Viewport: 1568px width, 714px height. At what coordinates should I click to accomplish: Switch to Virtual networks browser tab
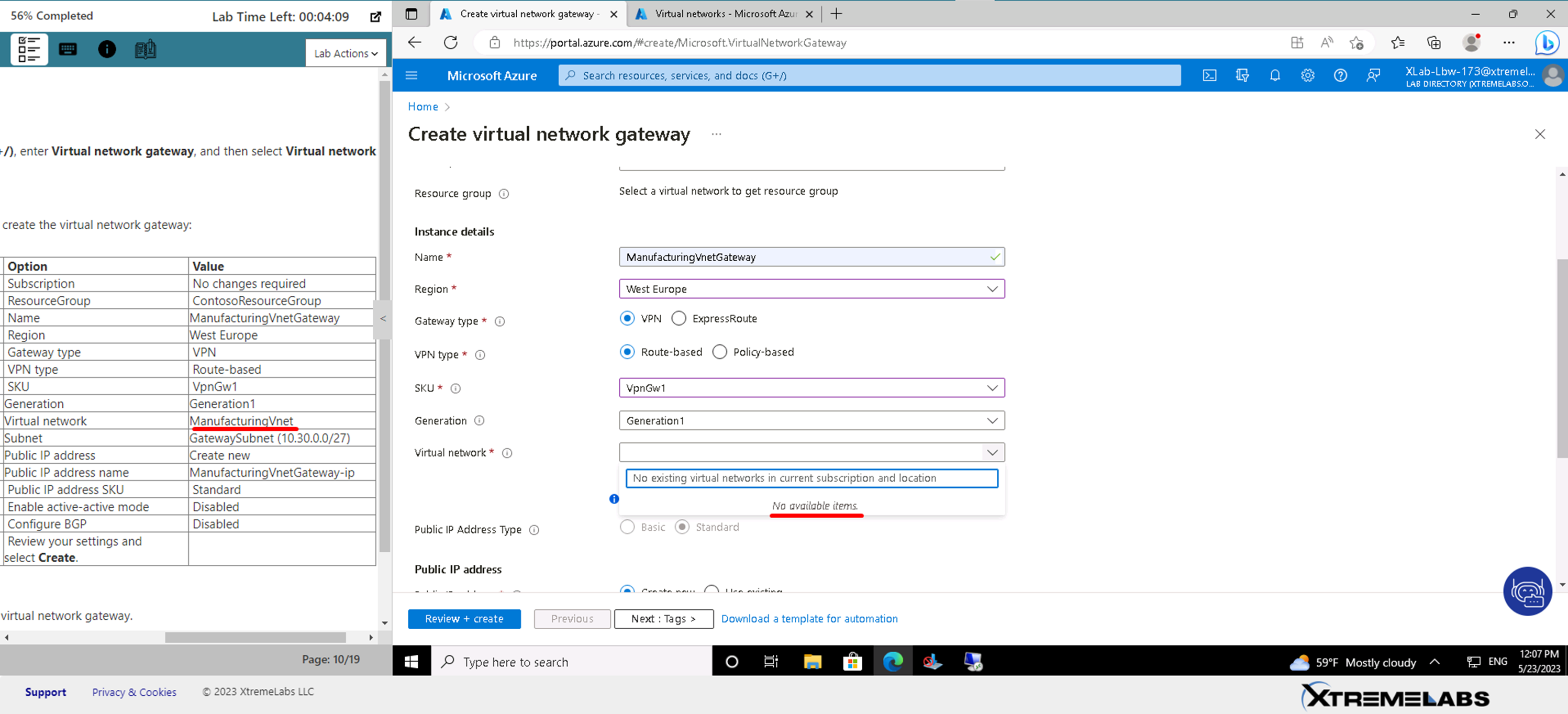tap(725, 14)
